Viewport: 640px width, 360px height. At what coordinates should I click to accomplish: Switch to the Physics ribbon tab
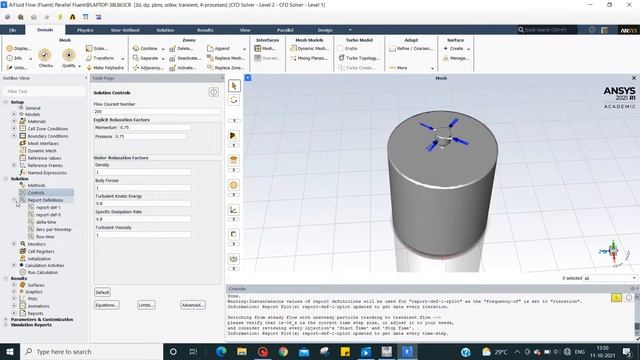tap(85, 30)
